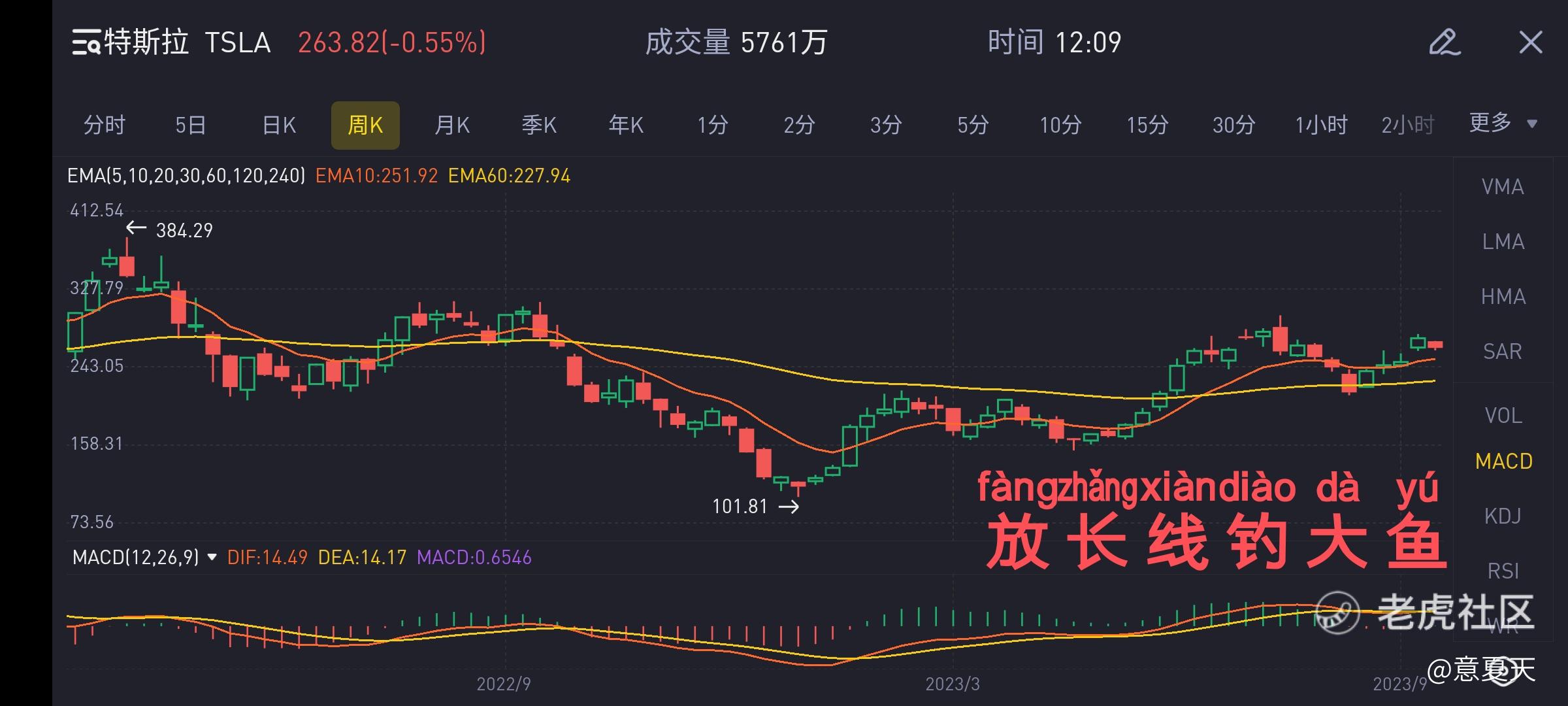
Task: Tap the 时间 12:09 time readout
Action: coord(1054,42)
